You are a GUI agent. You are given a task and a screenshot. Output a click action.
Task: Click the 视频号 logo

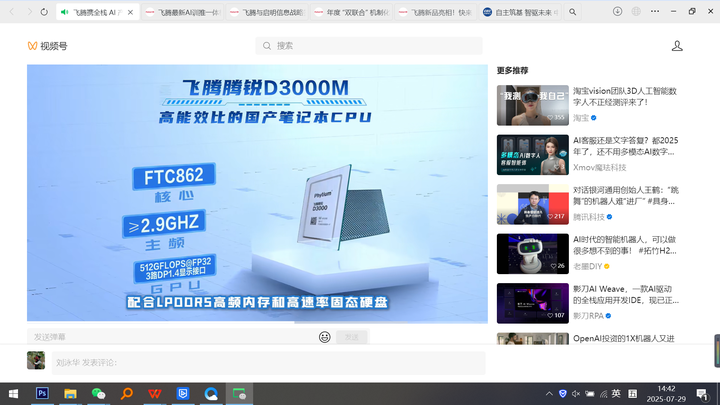[47, 46]
